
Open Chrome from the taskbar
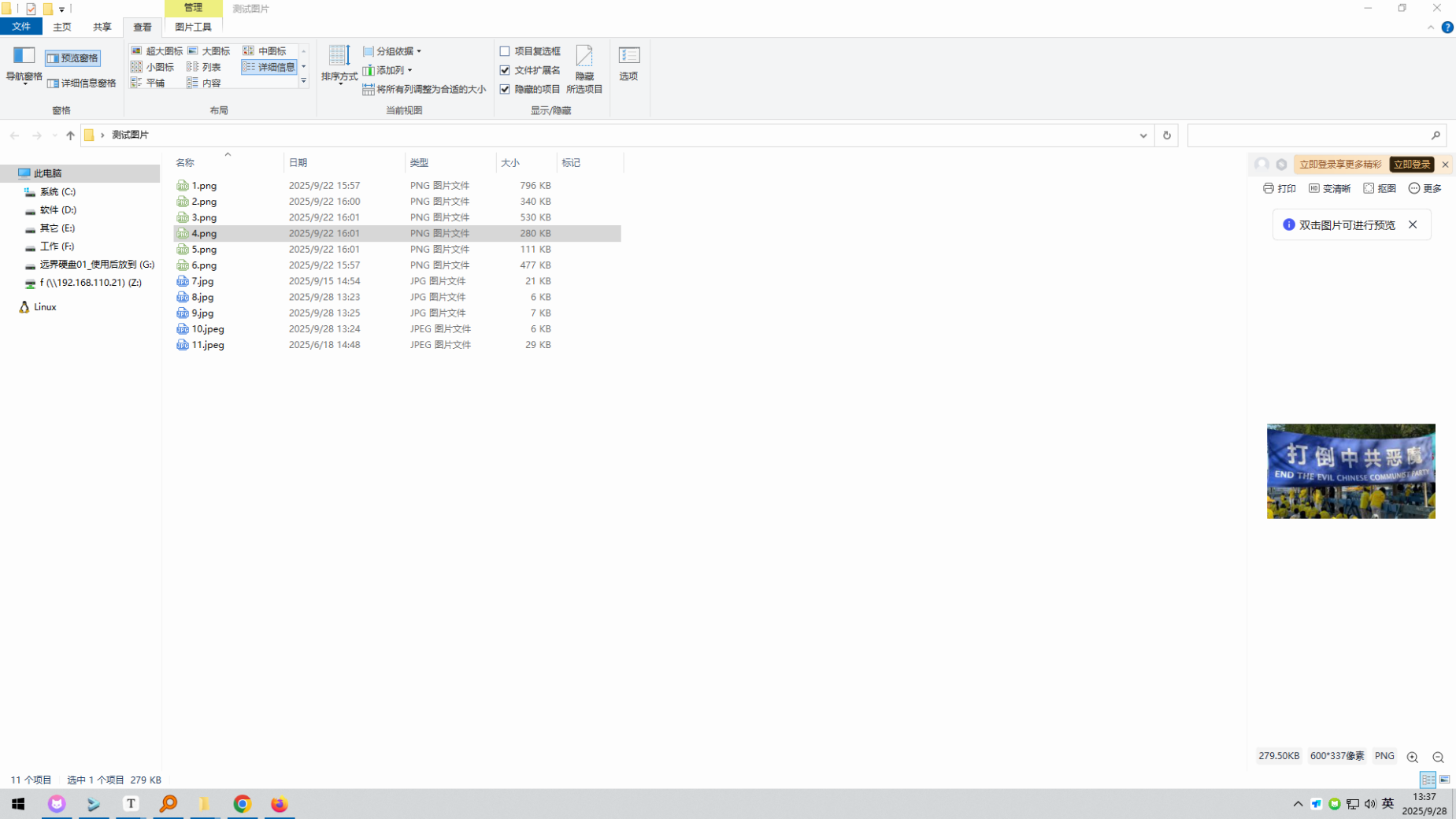click(x=242, y=803)
